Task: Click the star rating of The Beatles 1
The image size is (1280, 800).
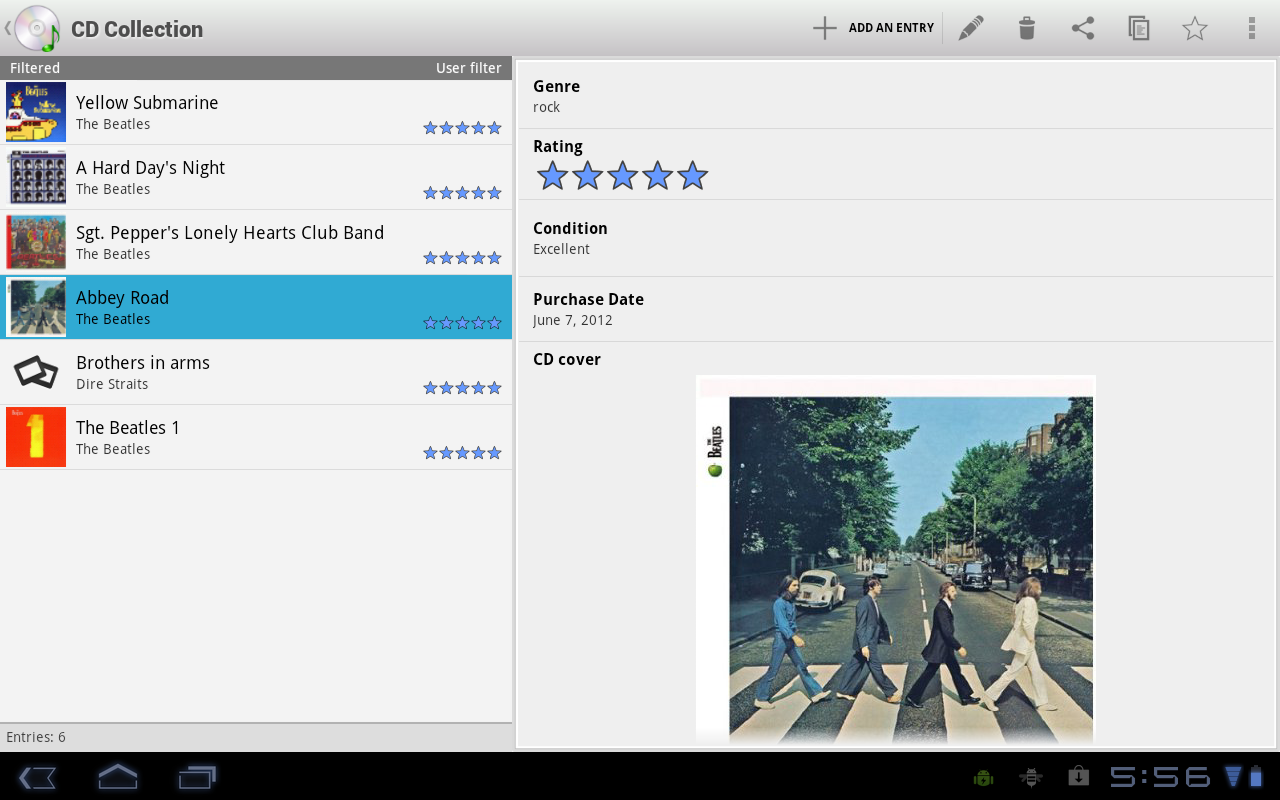Action: [x=462, y=453]
